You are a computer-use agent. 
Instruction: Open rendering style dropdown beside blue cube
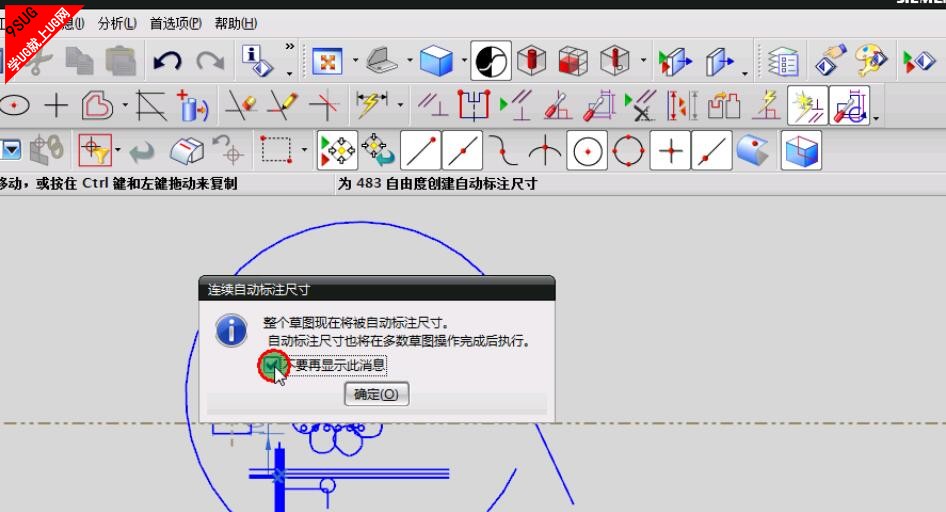pyautogui.click(x=464, y=60)
